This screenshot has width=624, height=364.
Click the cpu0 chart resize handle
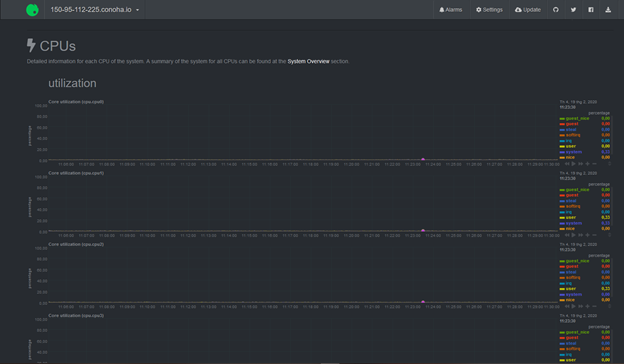click(610, 164)
